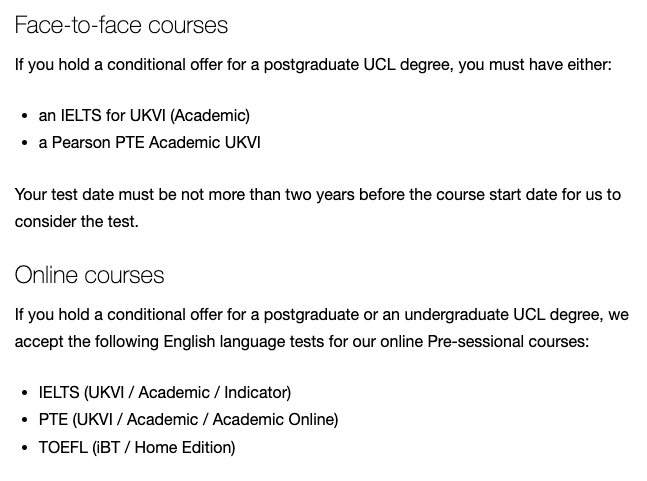Click the 'online Pre-sessional courses:' phrase

(484, 342)
